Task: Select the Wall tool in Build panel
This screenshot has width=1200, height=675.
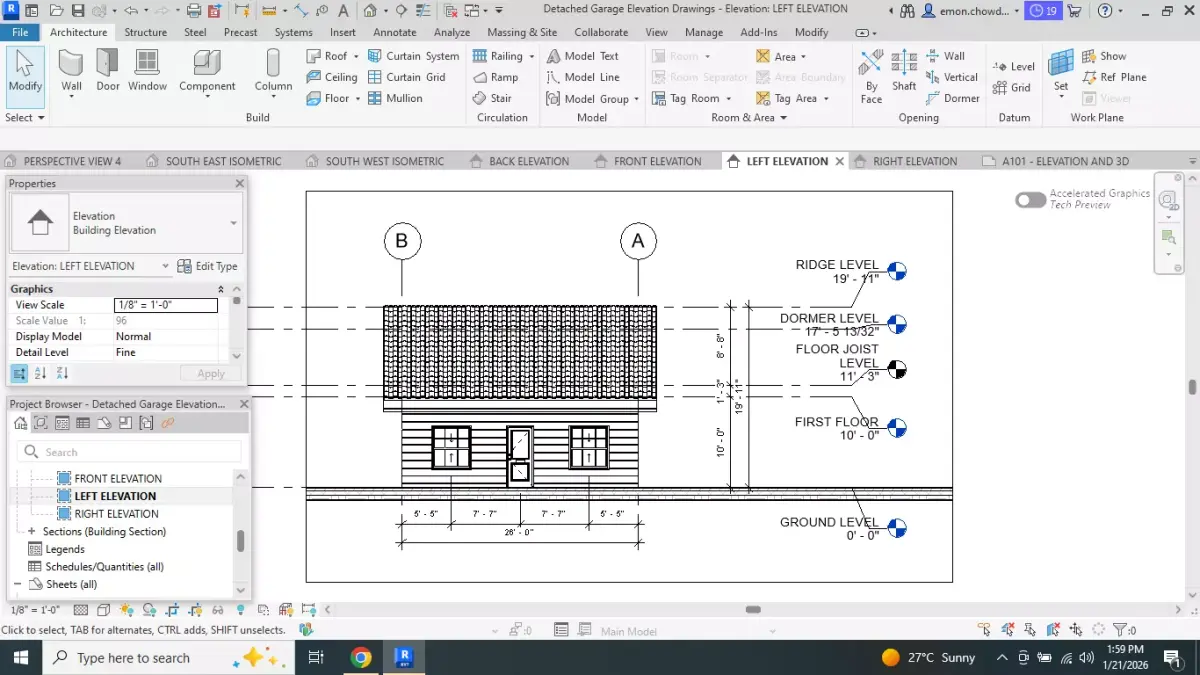Action: pyautogui.click(x=71, y=72)
